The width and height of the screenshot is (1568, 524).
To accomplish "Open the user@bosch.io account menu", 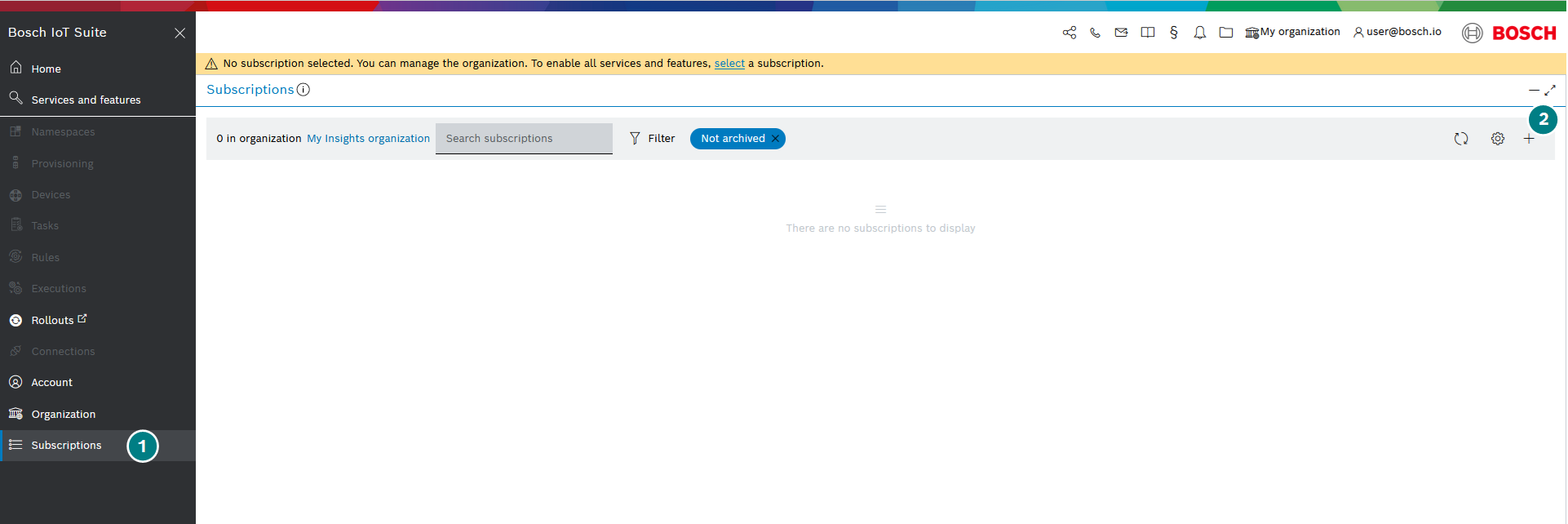I will tap(1397, 33).
